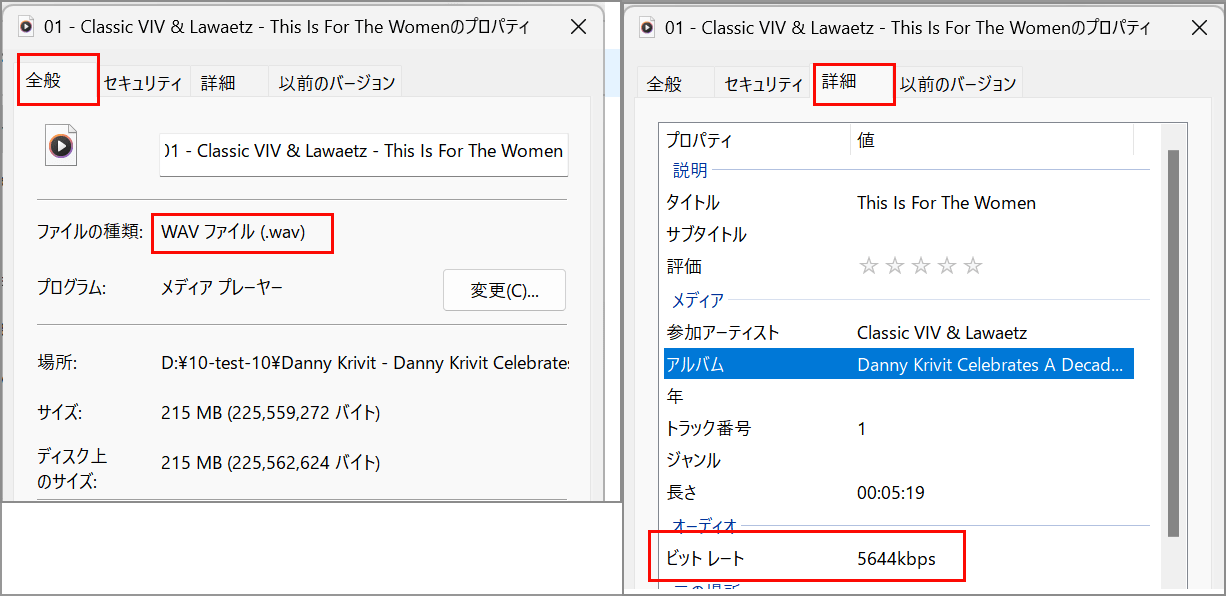The height and width of the screenshot is (596, 1226).
Task: Click the file name text field
Action: pos(364,152)
